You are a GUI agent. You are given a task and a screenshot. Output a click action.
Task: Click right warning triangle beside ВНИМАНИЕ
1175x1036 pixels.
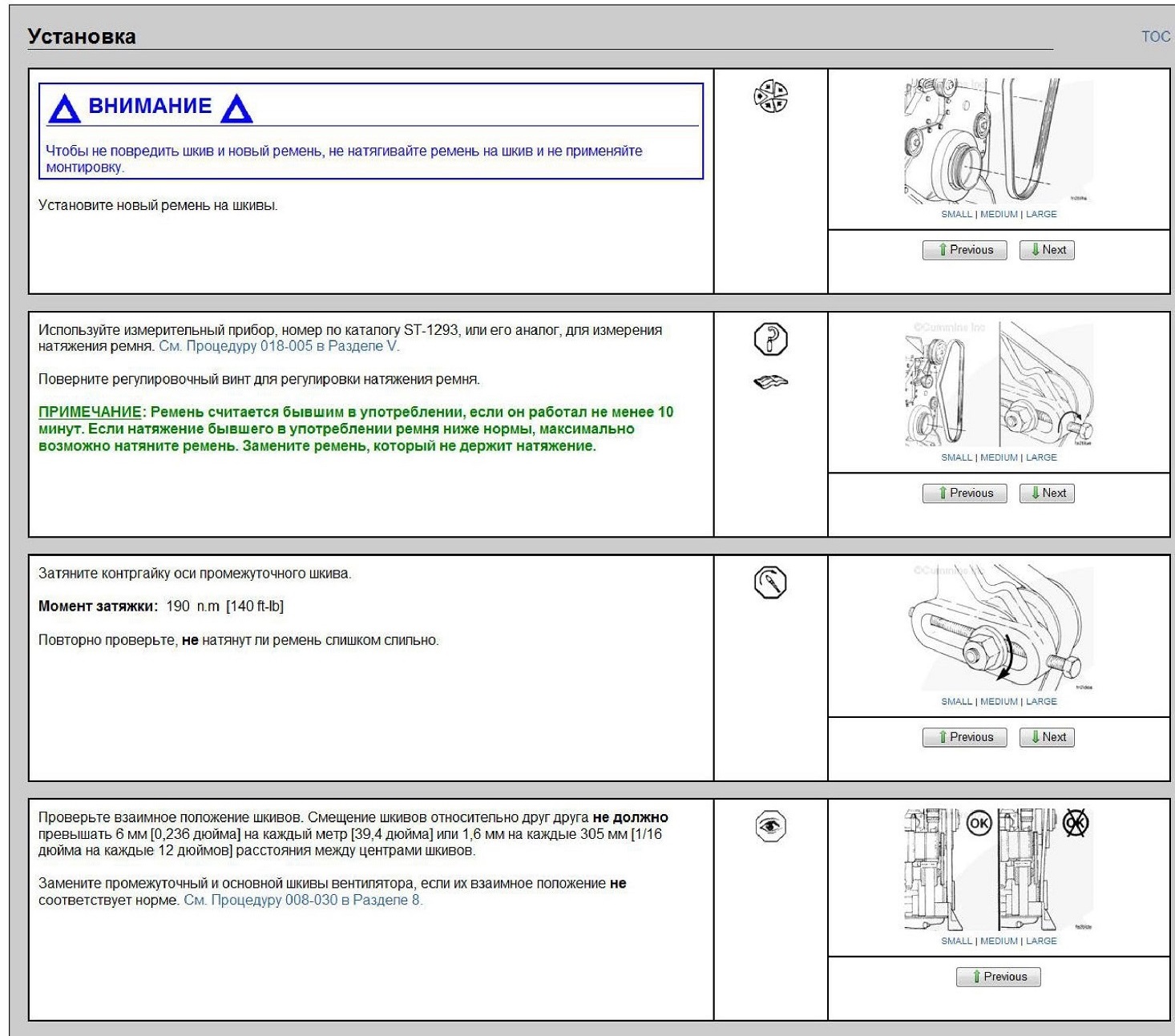(236, 107)
